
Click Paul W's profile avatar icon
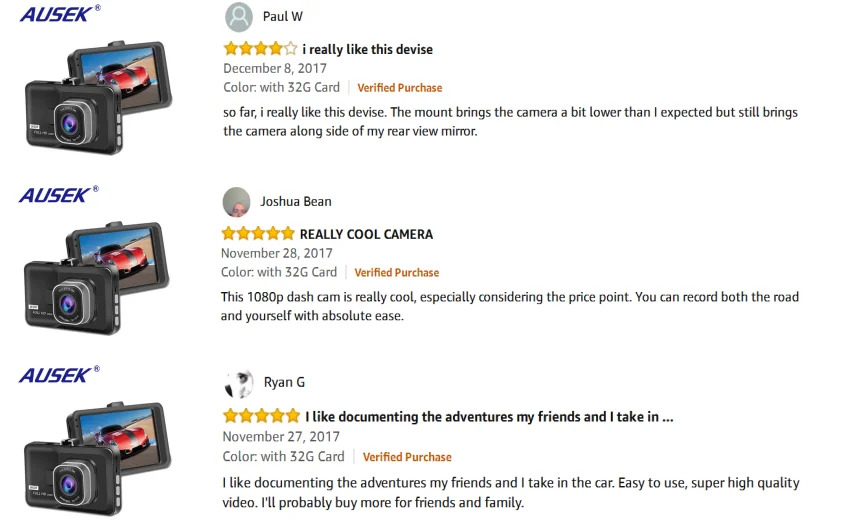pos(239,17)
